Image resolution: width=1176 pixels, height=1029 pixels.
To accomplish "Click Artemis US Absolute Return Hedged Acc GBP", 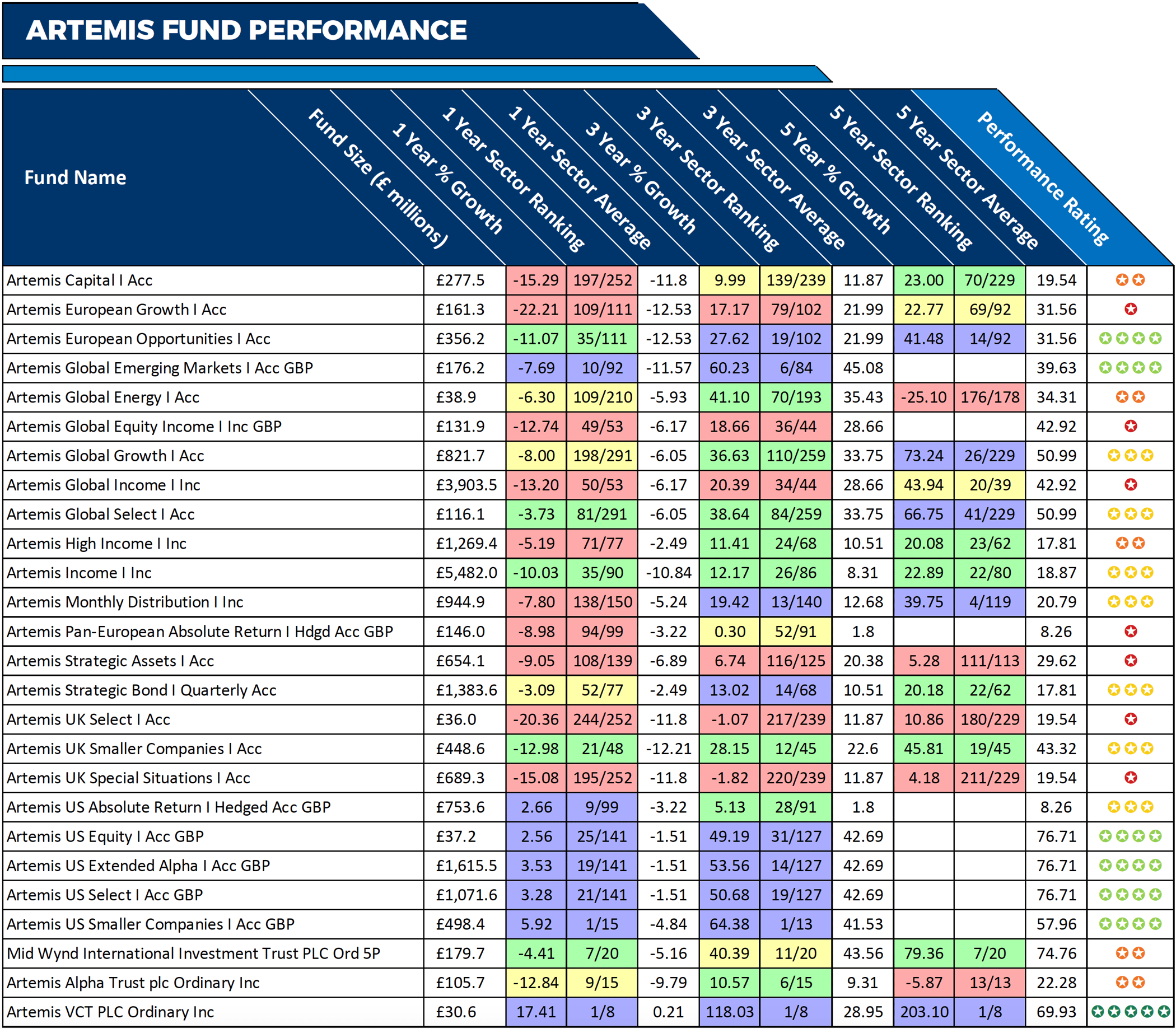I will (x=169, y=807).
